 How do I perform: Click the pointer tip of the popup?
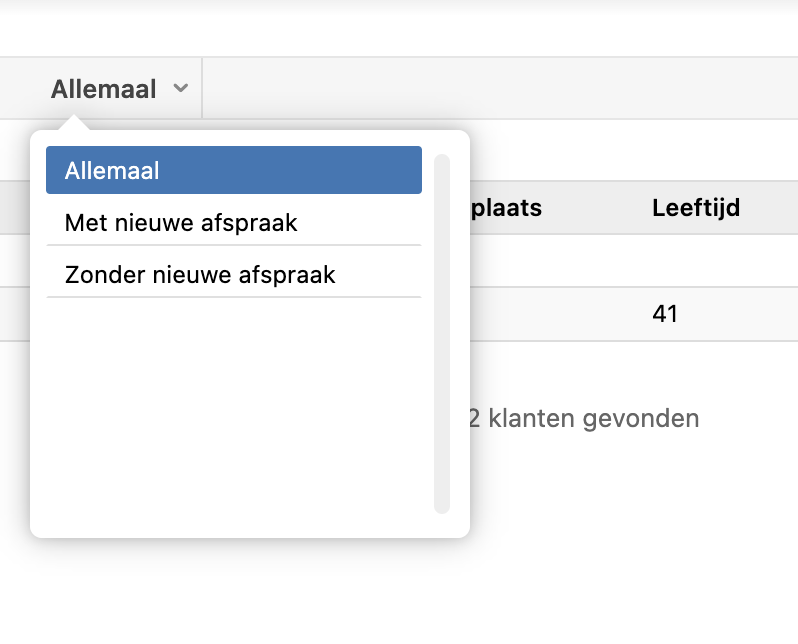pyautogui.click(x=72, y=120)
